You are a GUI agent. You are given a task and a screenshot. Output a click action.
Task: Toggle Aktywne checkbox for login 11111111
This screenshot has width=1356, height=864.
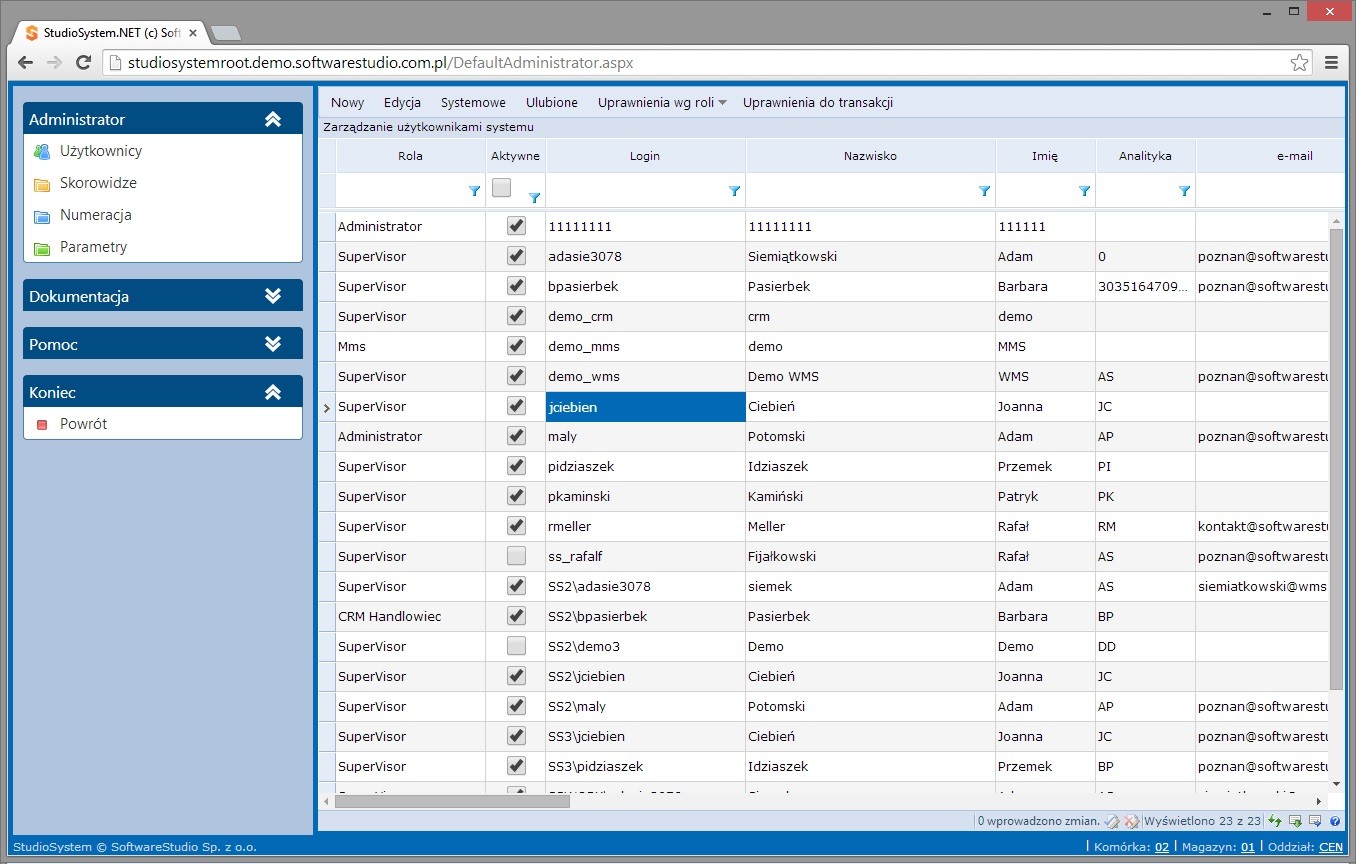pos(516,226)
